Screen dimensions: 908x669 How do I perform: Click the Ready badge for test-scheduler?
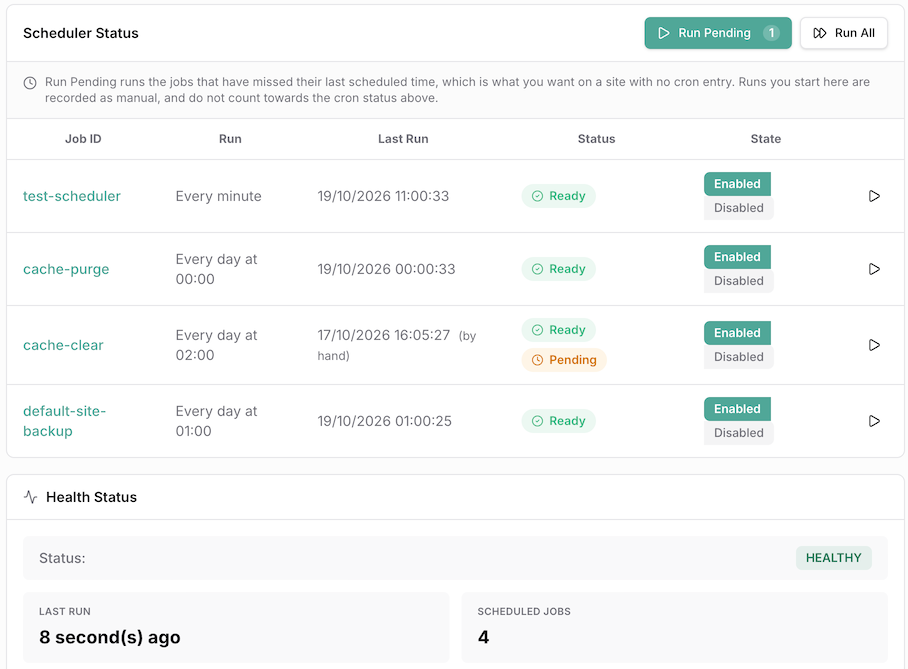click(x=558, y=196)
